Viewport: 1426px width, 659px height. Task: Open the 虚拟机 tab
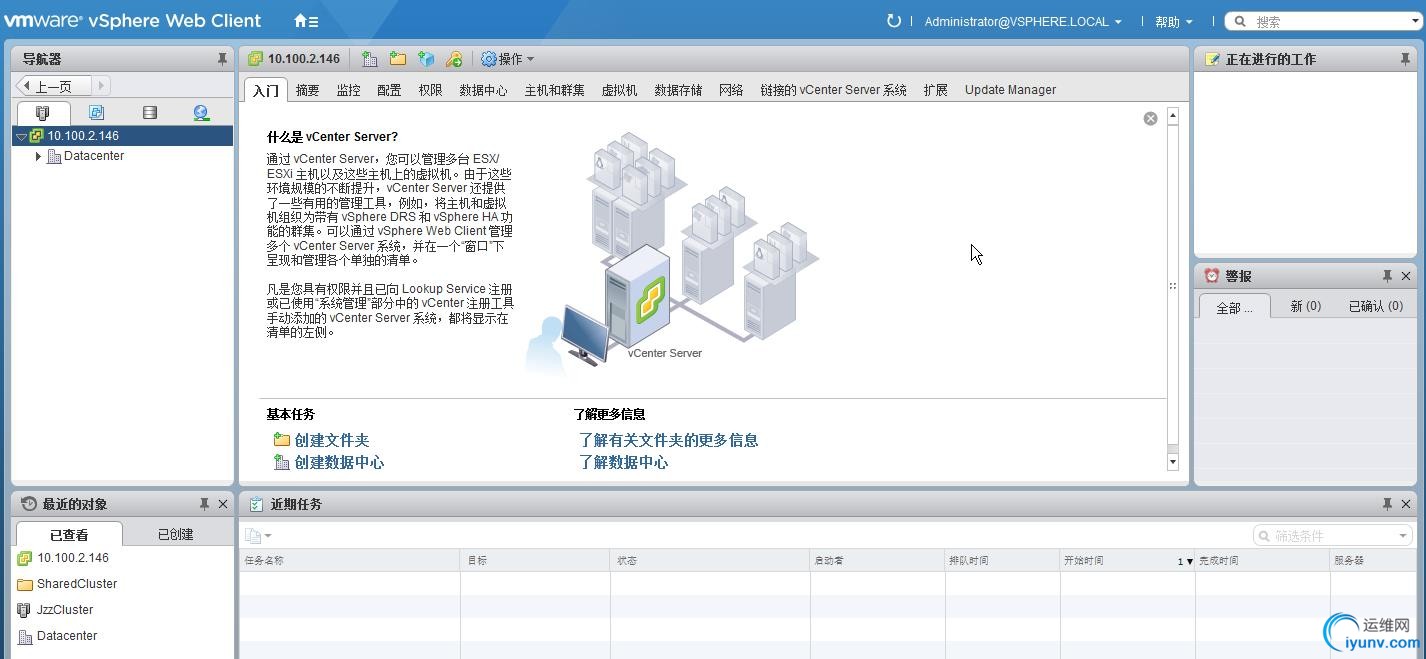pos(619,90)
